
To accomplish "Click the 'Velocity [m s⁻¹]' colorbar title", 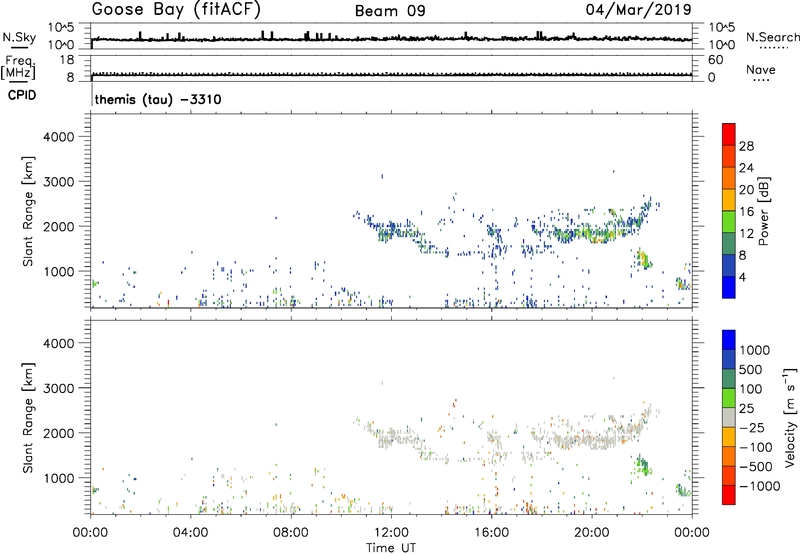I will tap(790, 417).
